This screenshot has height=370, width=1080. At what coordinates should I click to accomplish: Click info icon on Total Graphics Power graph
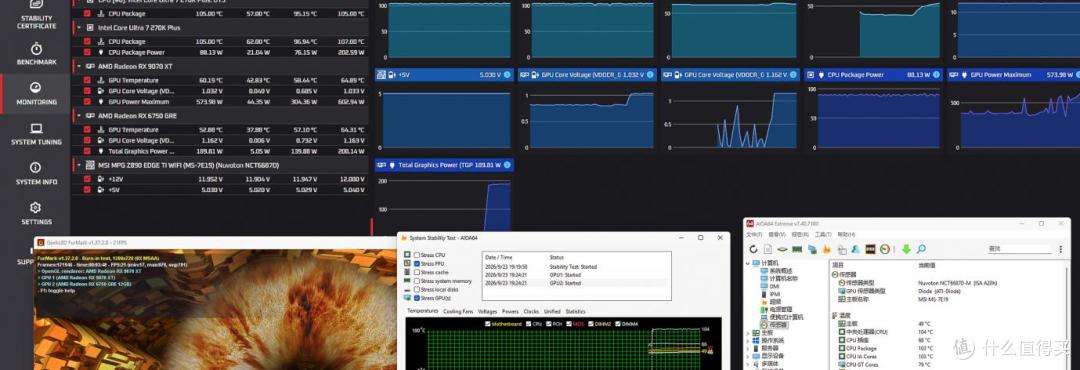(507, 165)
